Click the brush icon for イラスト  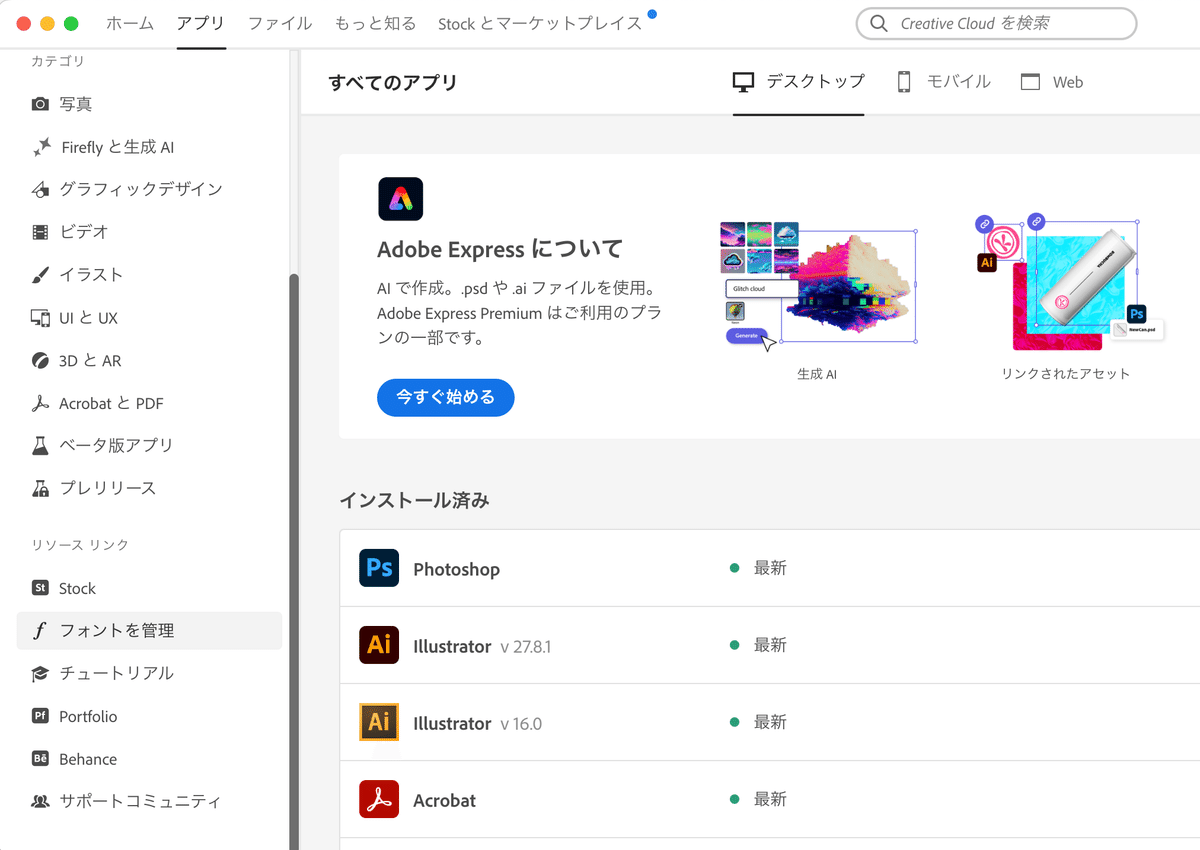[40, 275]
